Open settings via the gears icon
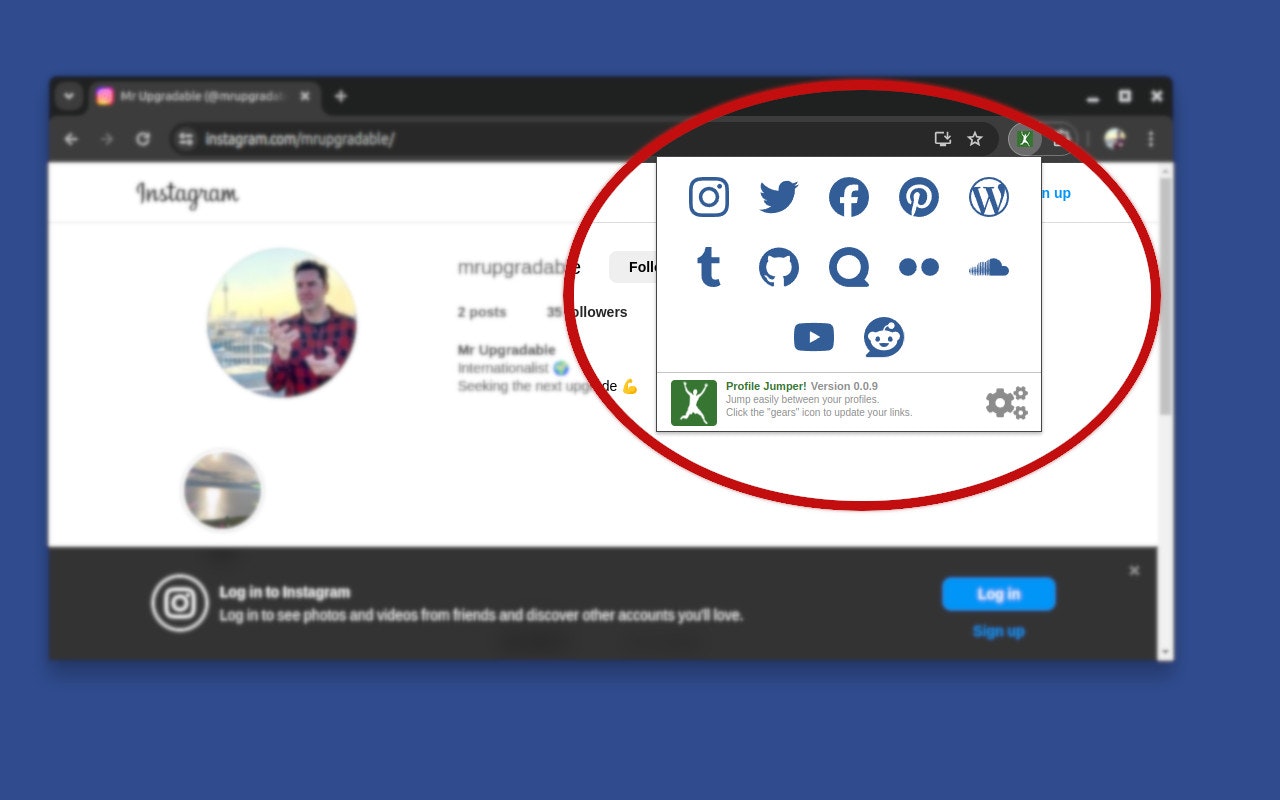1280x800 pixels. pyautogui.click(x=1006, y=403)
